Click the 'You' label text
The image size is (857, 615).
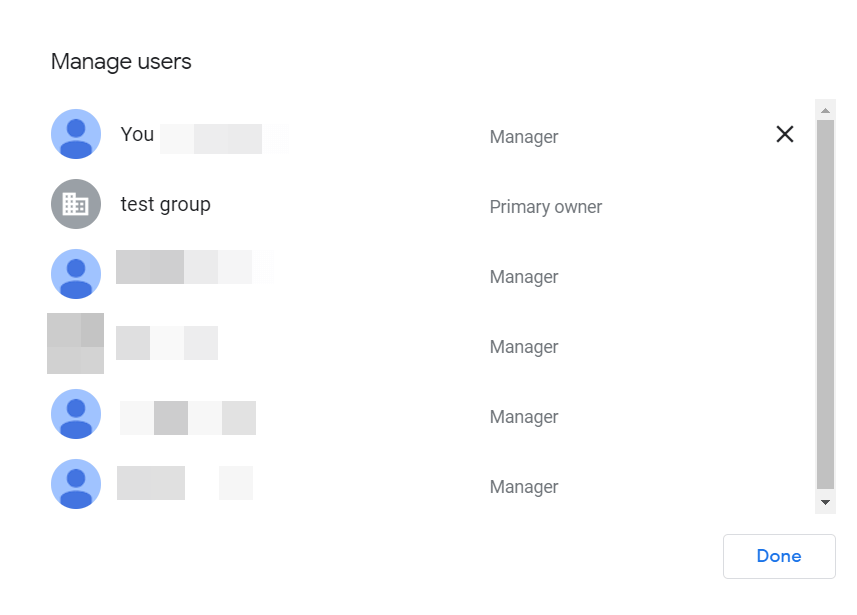click(x=137, y=134)
